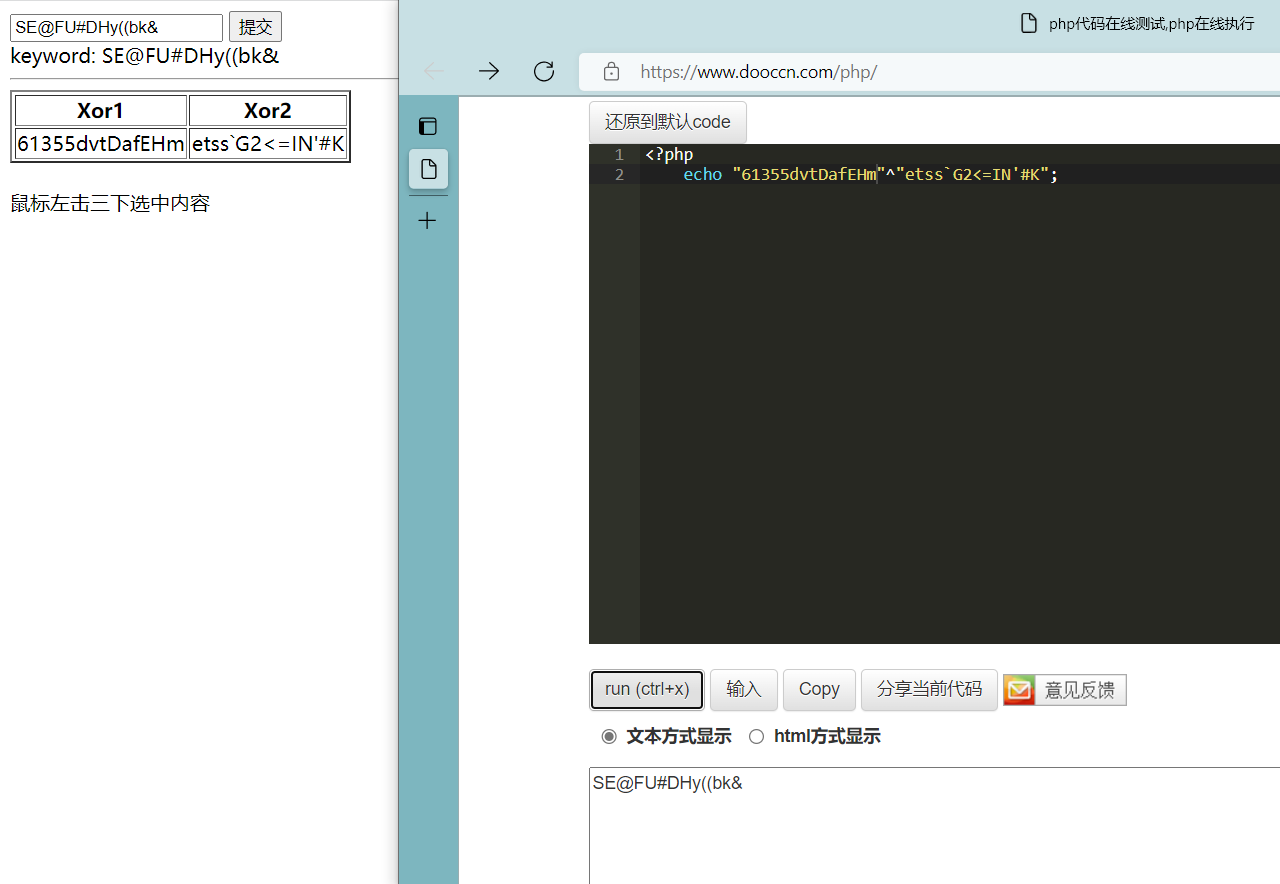This screenshot has width=1280, height=884.
Task: Click the keyword input field on the left
Action: tap(116, 27)
